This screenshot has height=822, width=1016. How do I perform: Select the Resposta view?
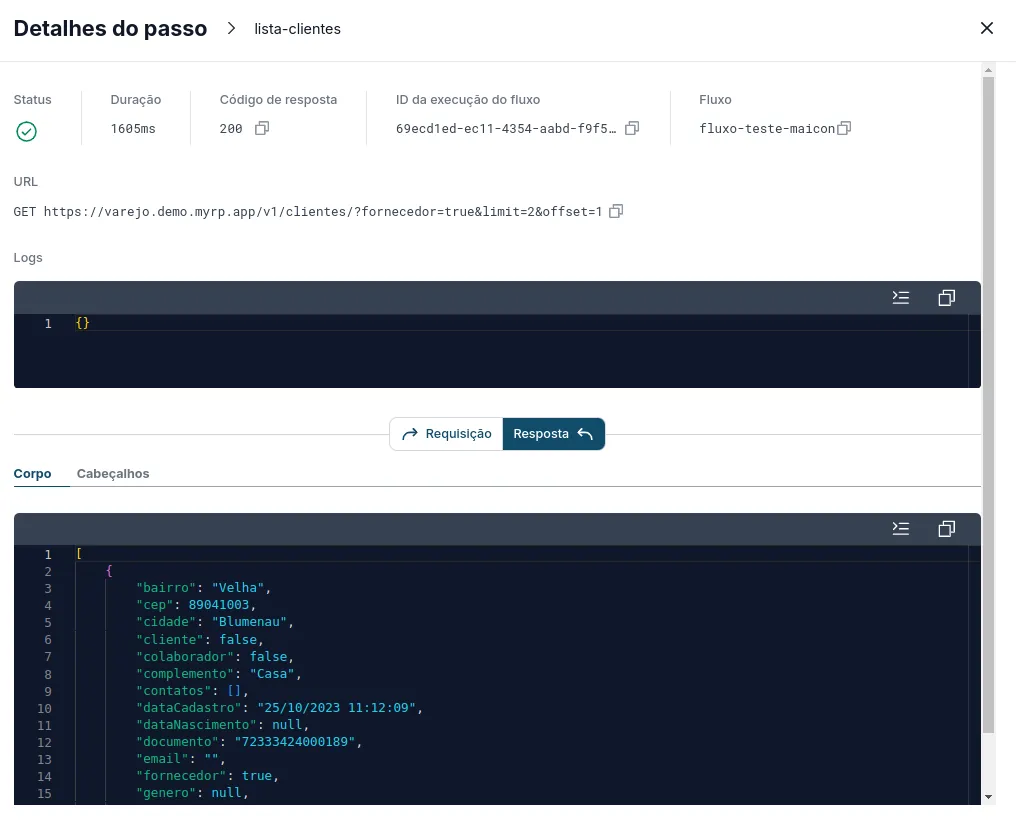[x=553, y=434]
